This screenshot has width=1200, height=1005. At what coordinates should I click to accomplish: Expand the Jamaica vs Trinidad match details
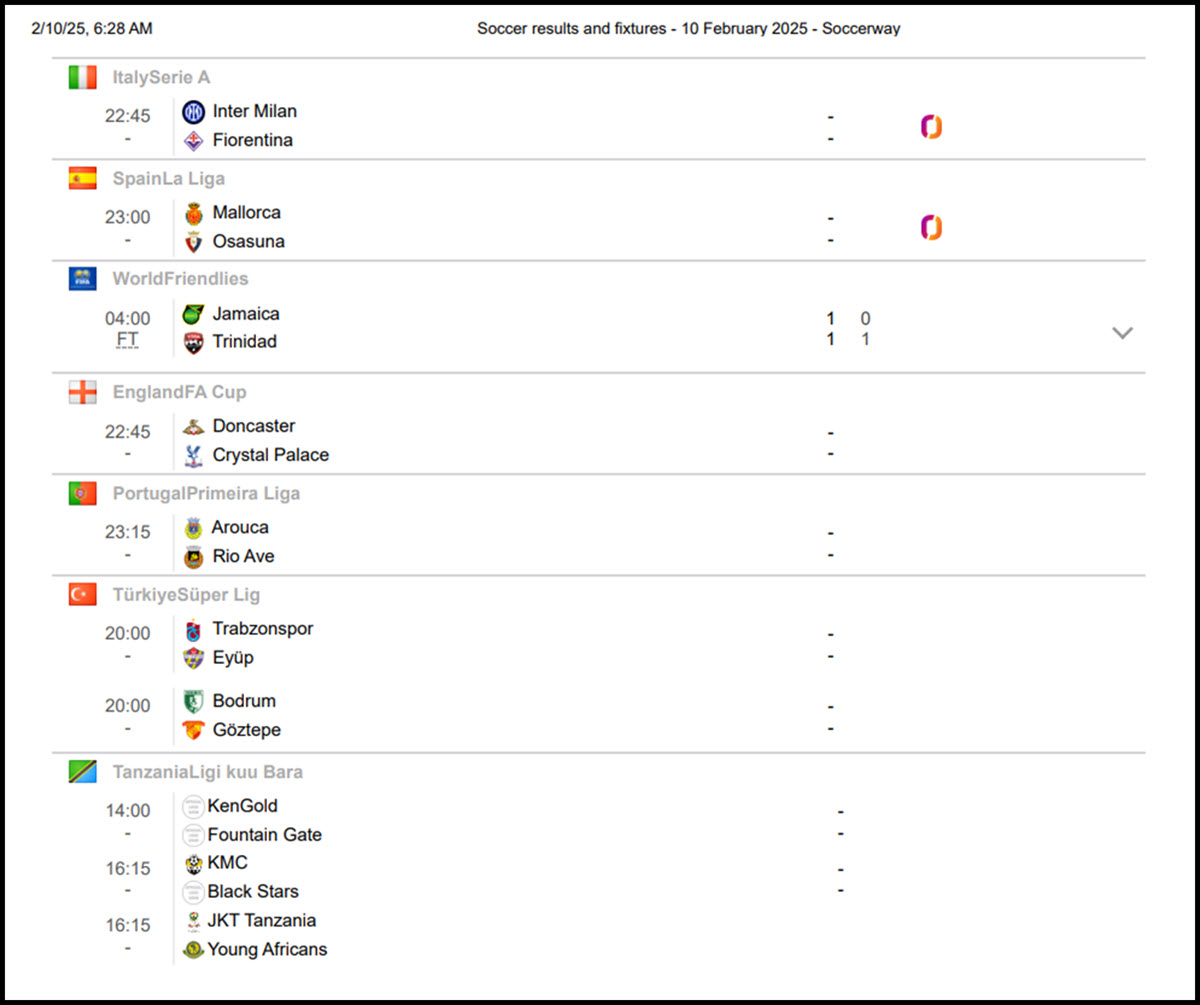coord(1122,333)
